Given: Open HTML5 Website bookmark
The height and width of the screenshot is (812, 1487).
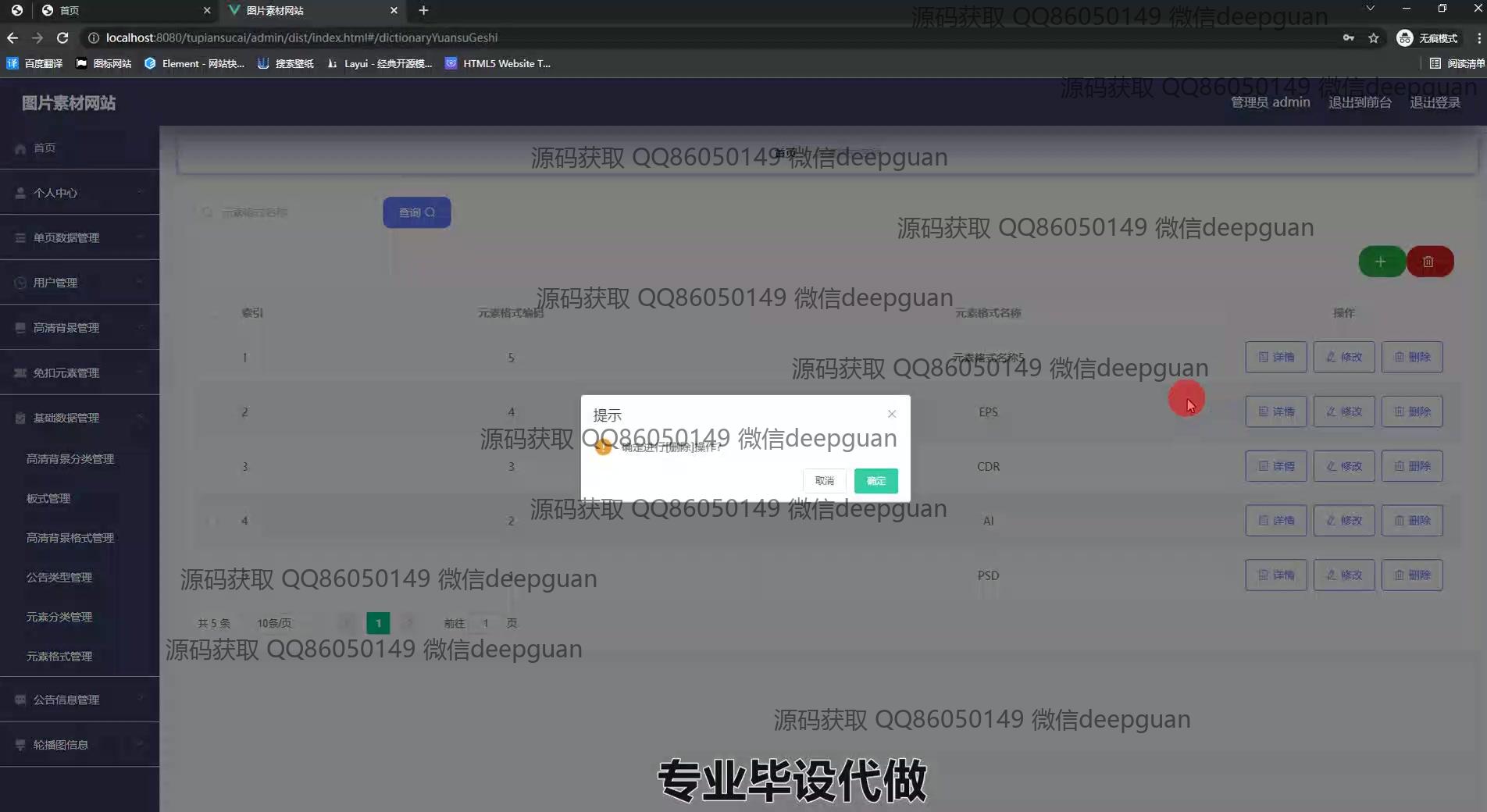Looking at the screenshot, I should coord(498,63).
